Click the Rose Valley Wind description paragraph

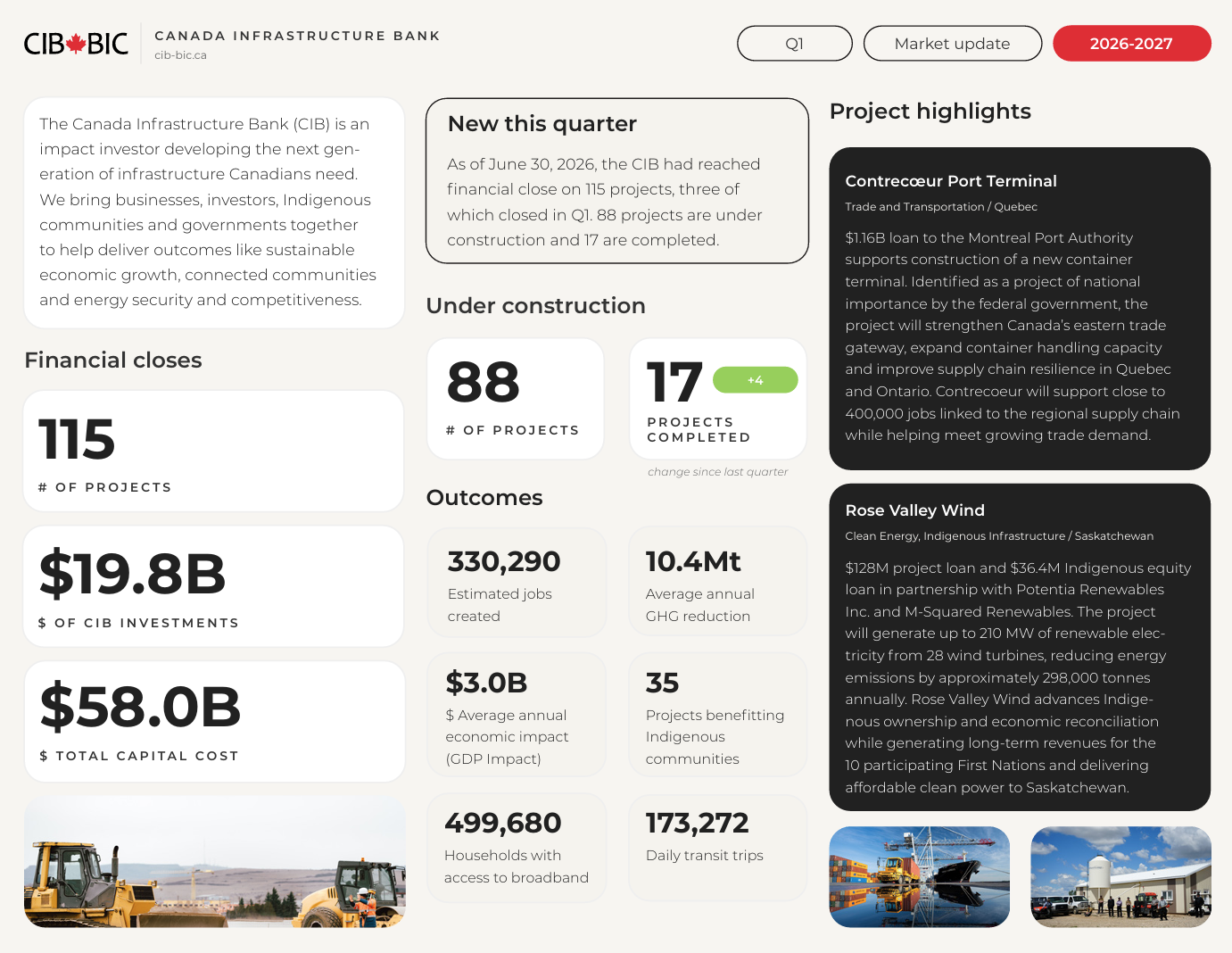(1018, 677)
